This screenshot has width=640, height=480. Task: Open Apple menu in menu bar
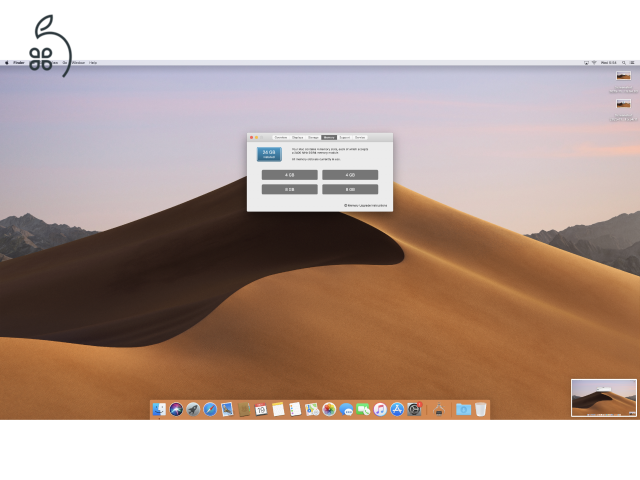pos(7,63)
